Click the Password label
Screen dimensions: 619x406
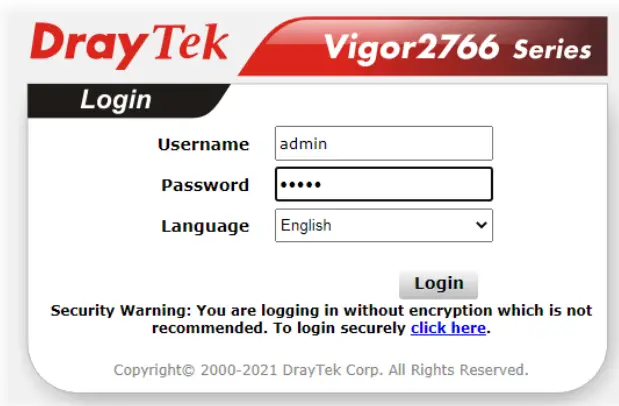pos(205,185)
